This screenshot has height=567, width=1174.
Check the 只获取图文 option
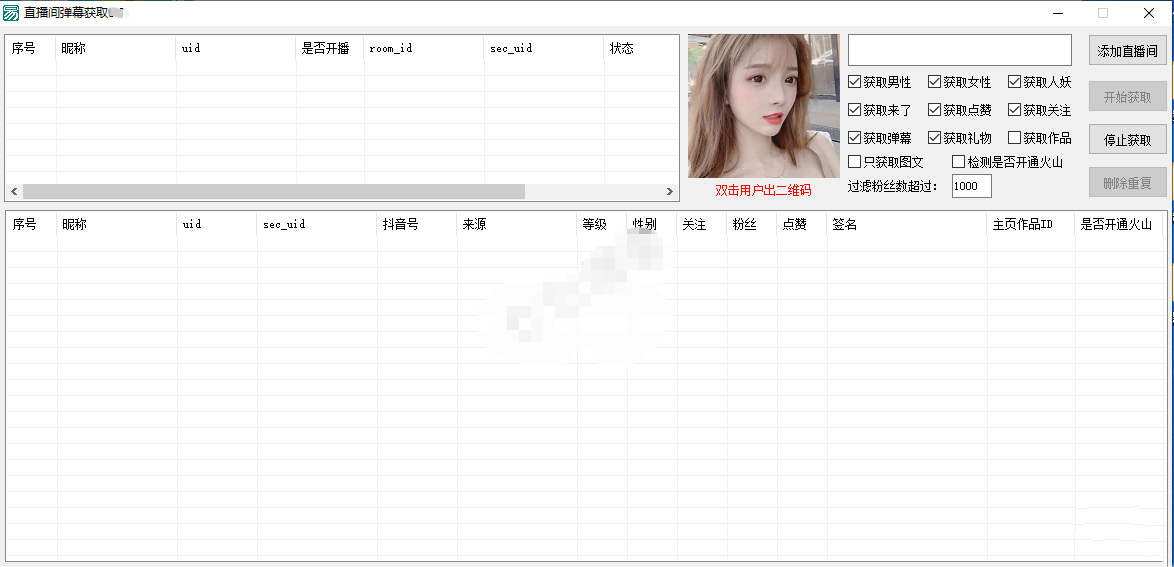(x=855, y=161)
